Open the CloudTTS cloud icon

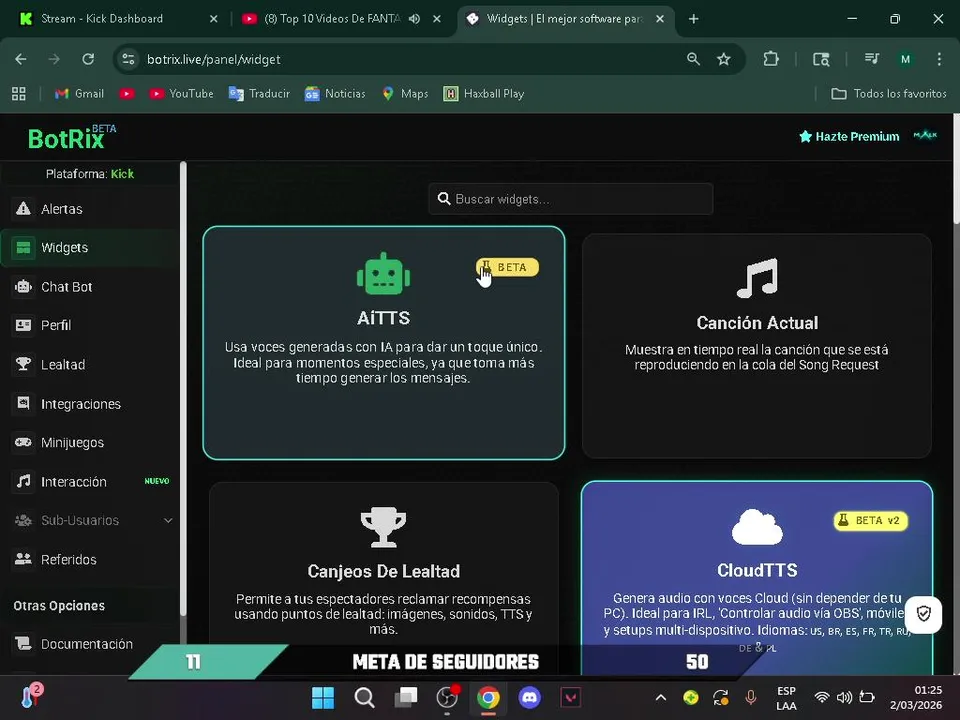[x=757, y=527]
